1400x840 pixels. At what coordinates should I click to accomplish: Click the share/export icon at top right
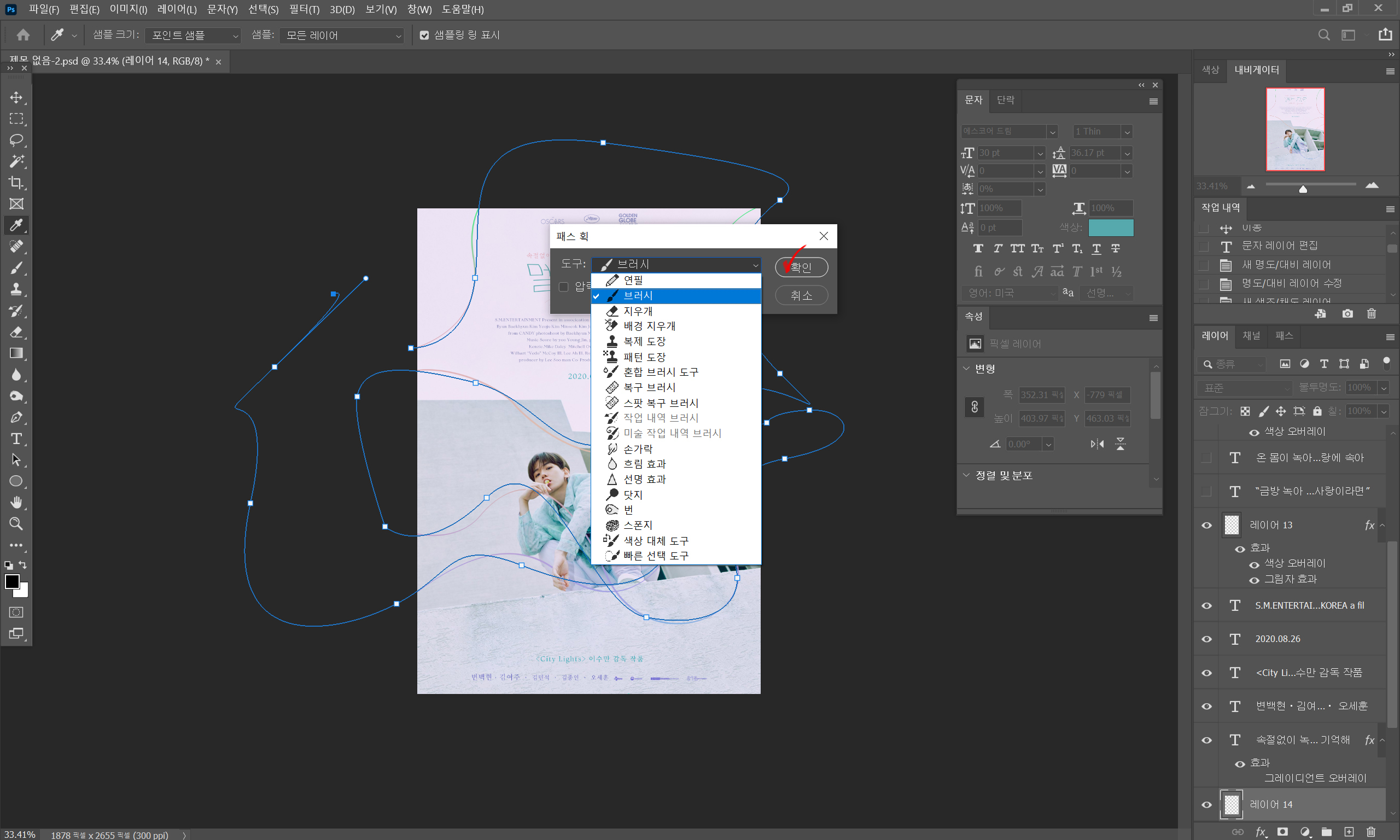pyautogui.click(x=1385, y=34)
